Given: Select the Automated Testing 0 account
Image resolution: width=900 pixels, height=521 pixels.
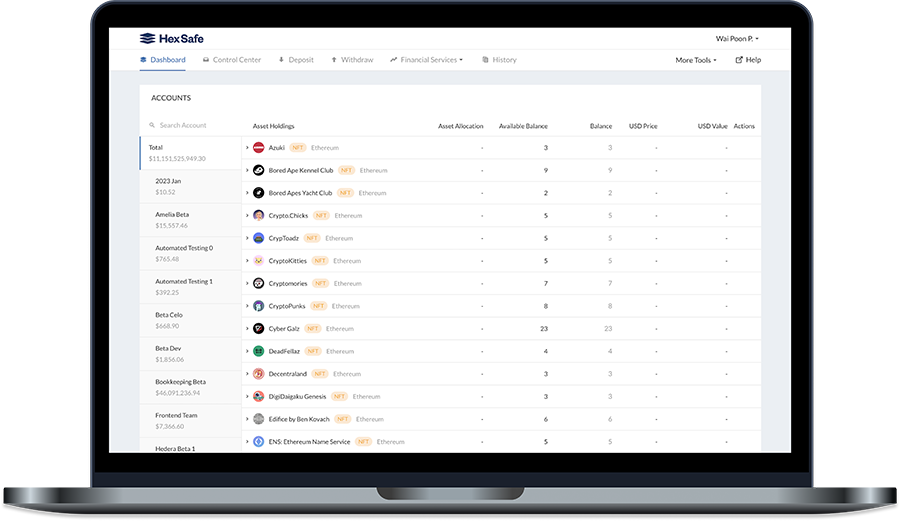Looking at the screenshot, I should [191, 253].
